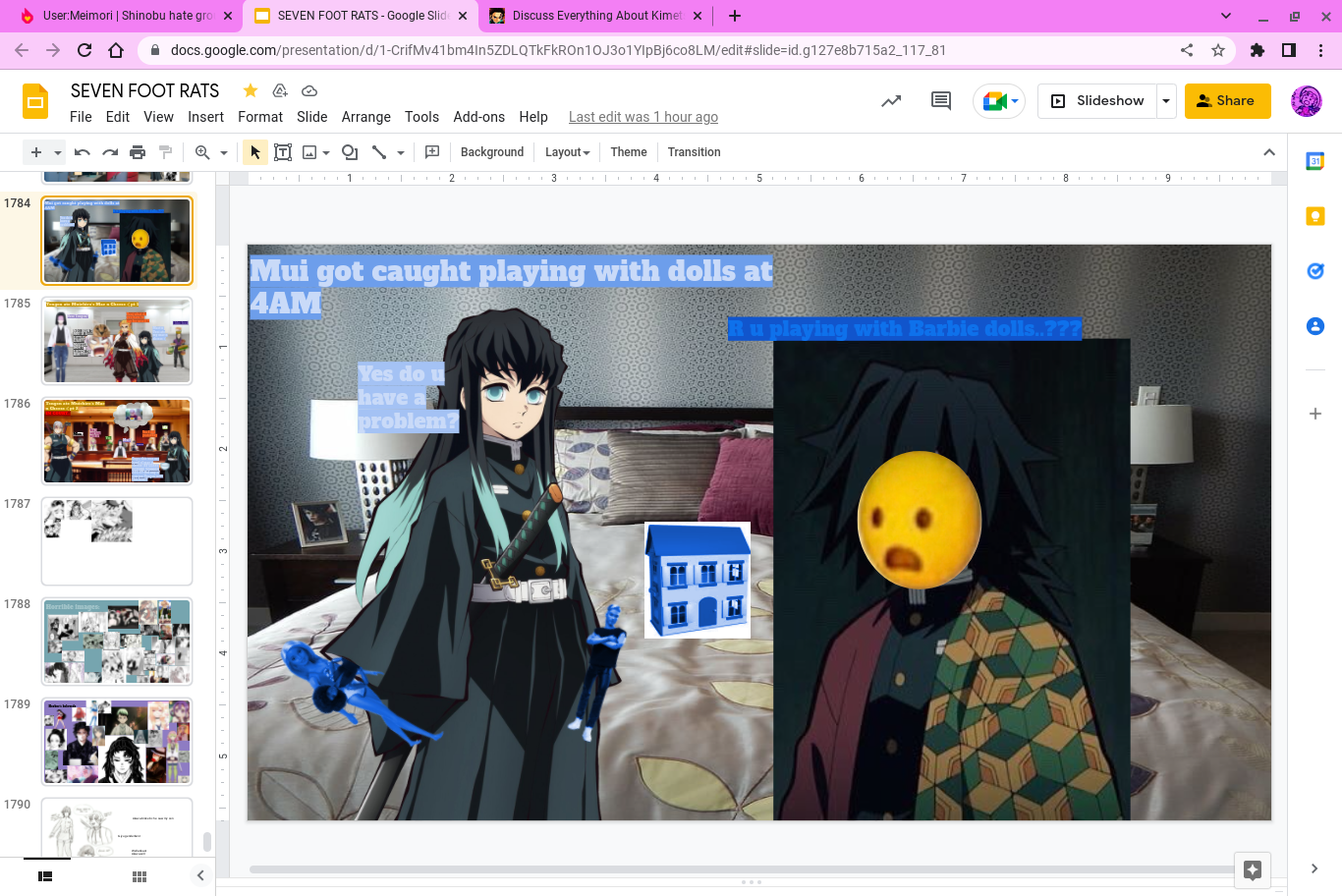Open Slideshow options dropdown arrow
Image resolution: width=1342 pixels, height=896 pixels.
click(x=1166, y=100)
